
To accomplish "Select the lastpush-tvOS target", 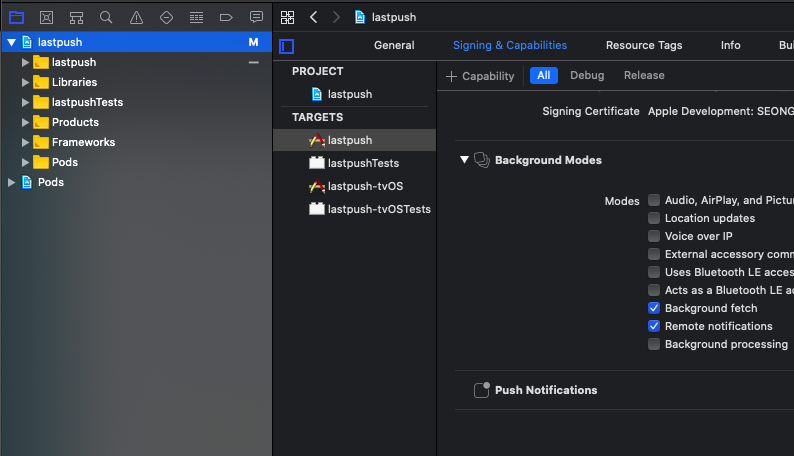I will (x=354, y=186).
